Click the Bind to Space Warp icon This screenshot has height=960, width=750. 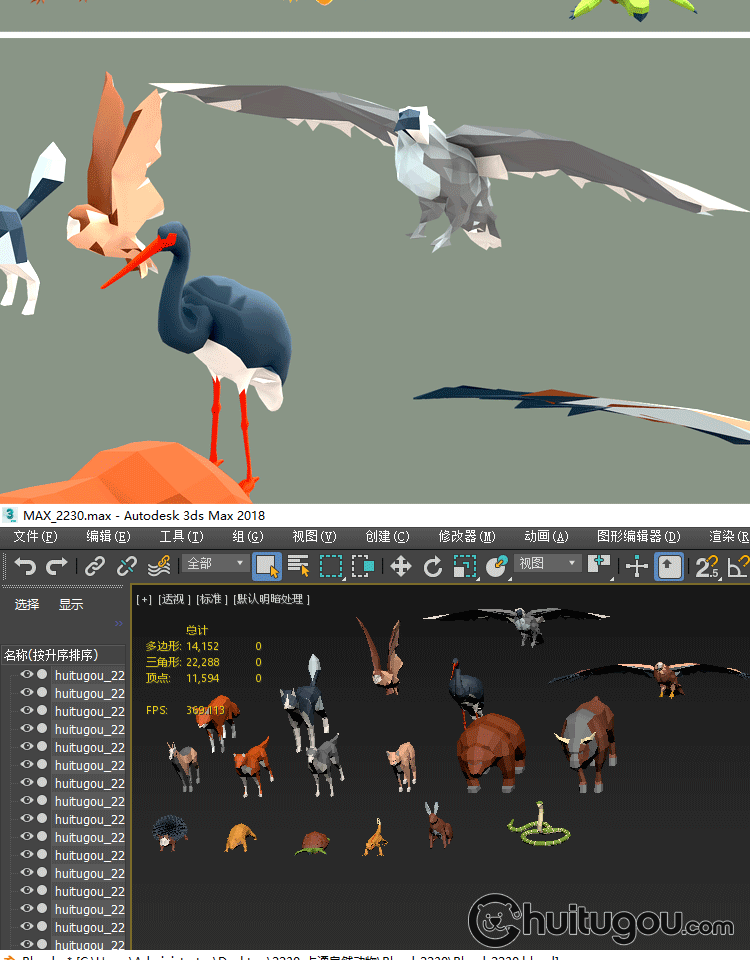click(x=158, y=567)
